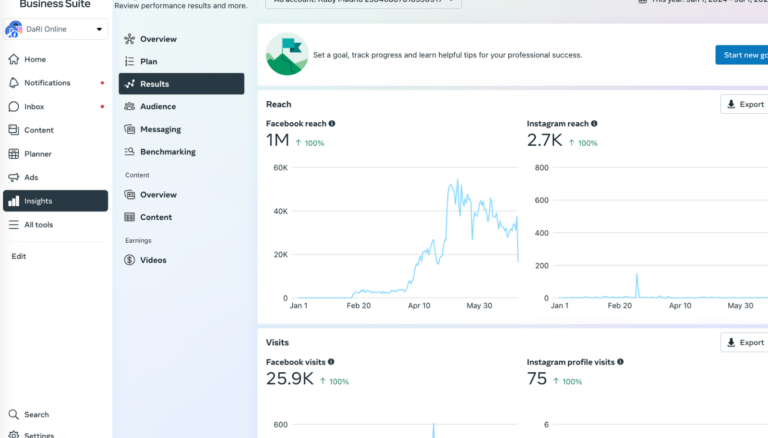The width and height of the screenshot is (768, 438).
Task: Select Plan in Insights menu
Action: click(x=148, y=61)
